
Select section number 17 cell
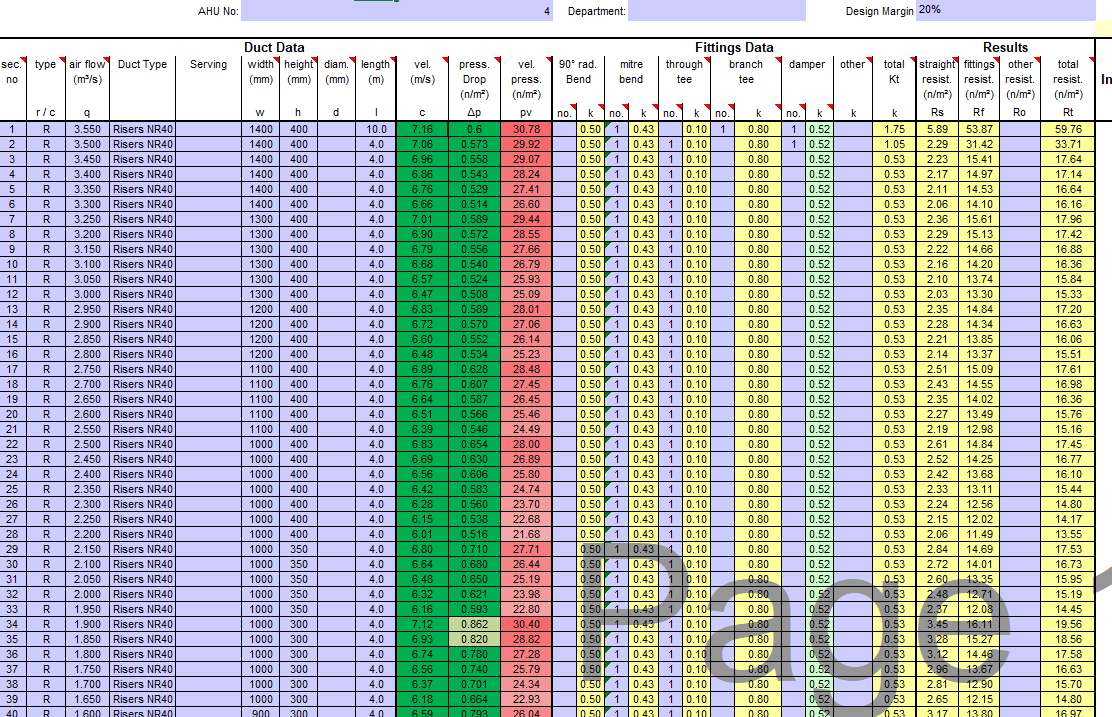(12, 369)
